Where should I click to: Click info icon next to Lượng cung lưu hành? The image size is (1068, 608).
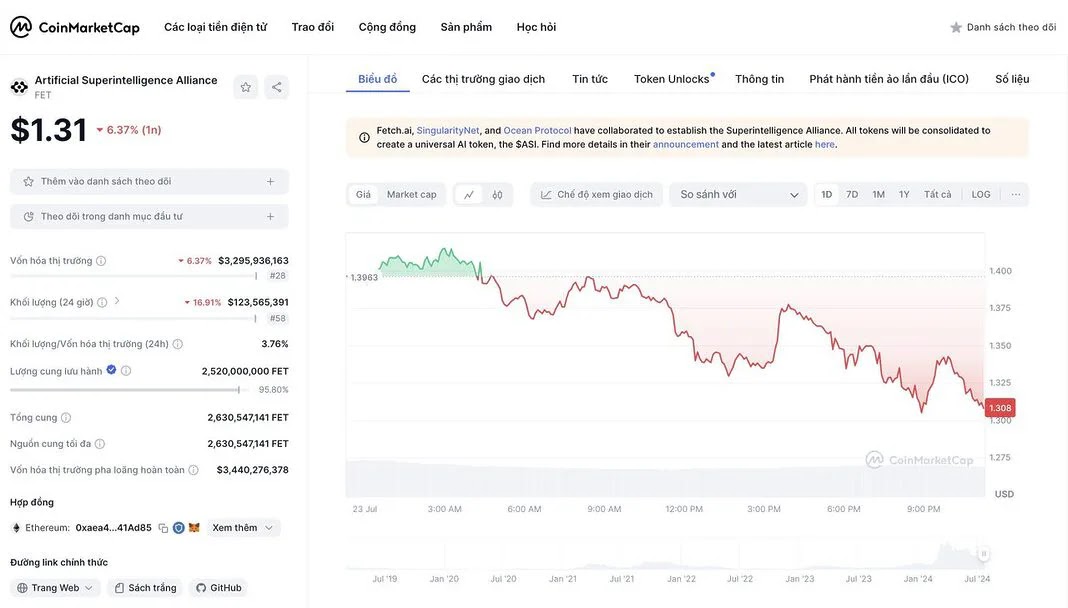(x=126, y=371)
